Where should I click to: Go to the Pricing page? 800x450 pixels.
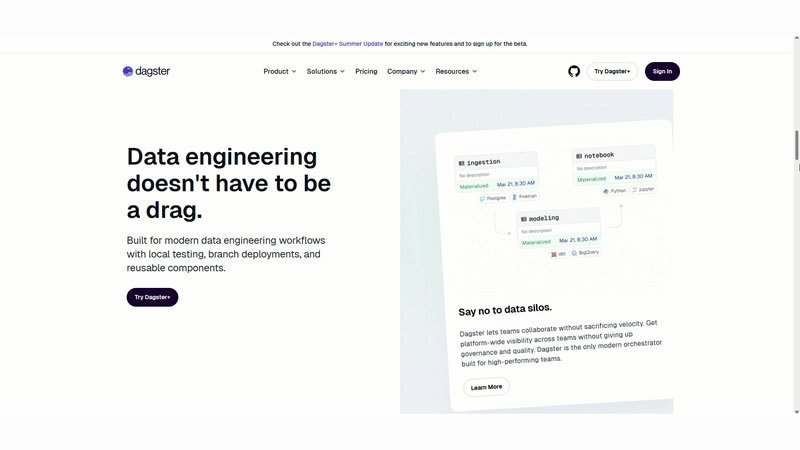[366, 71]
